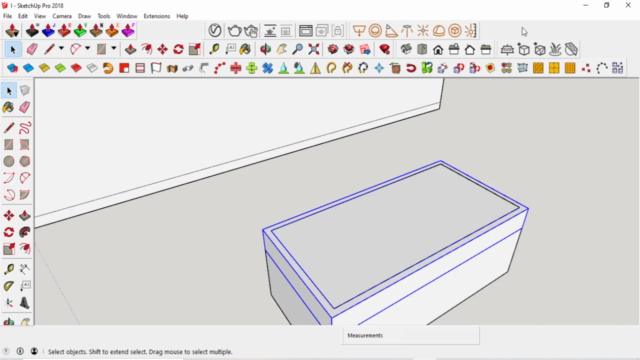Open the File menu
This screenshot has width=640, height=360.
pyautogui.click(x=7, y=16)
